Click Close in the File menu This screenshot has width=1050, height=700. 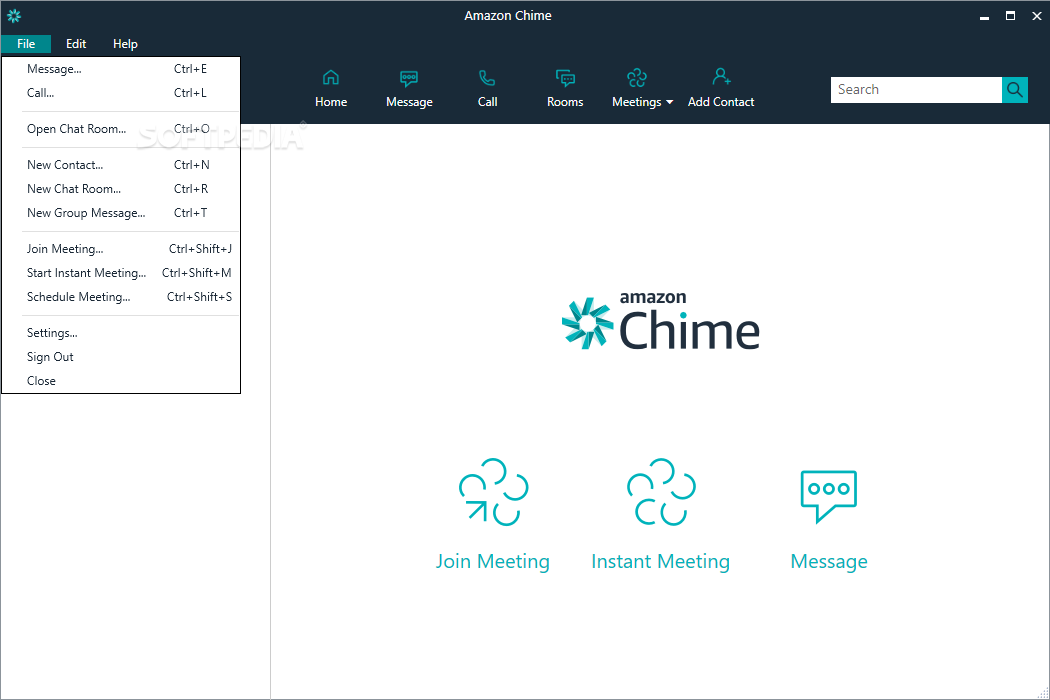coord(121,380)
